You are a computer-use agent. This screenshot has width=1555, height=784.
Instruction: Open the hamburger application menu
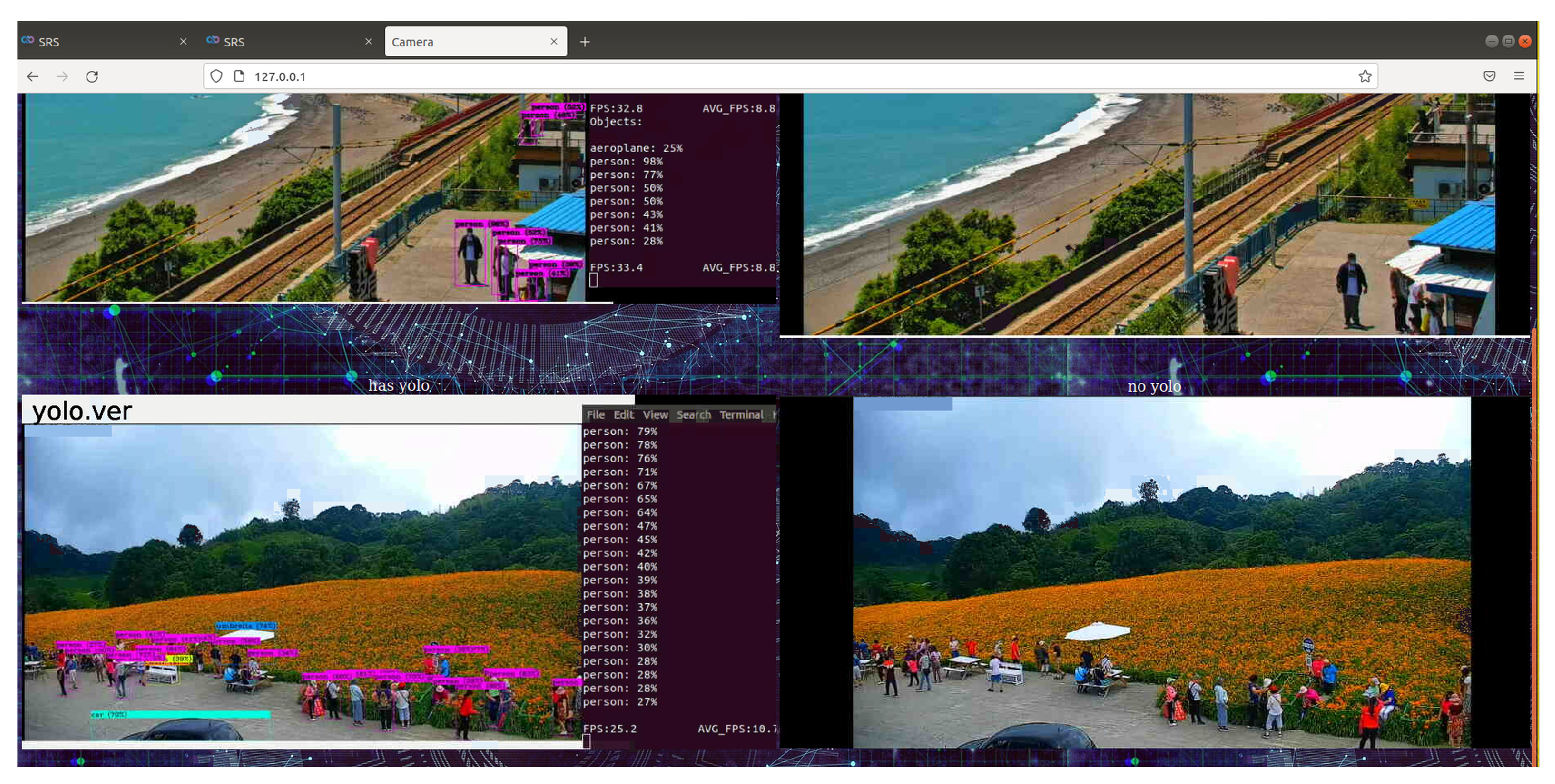[x=1519, y=77]
